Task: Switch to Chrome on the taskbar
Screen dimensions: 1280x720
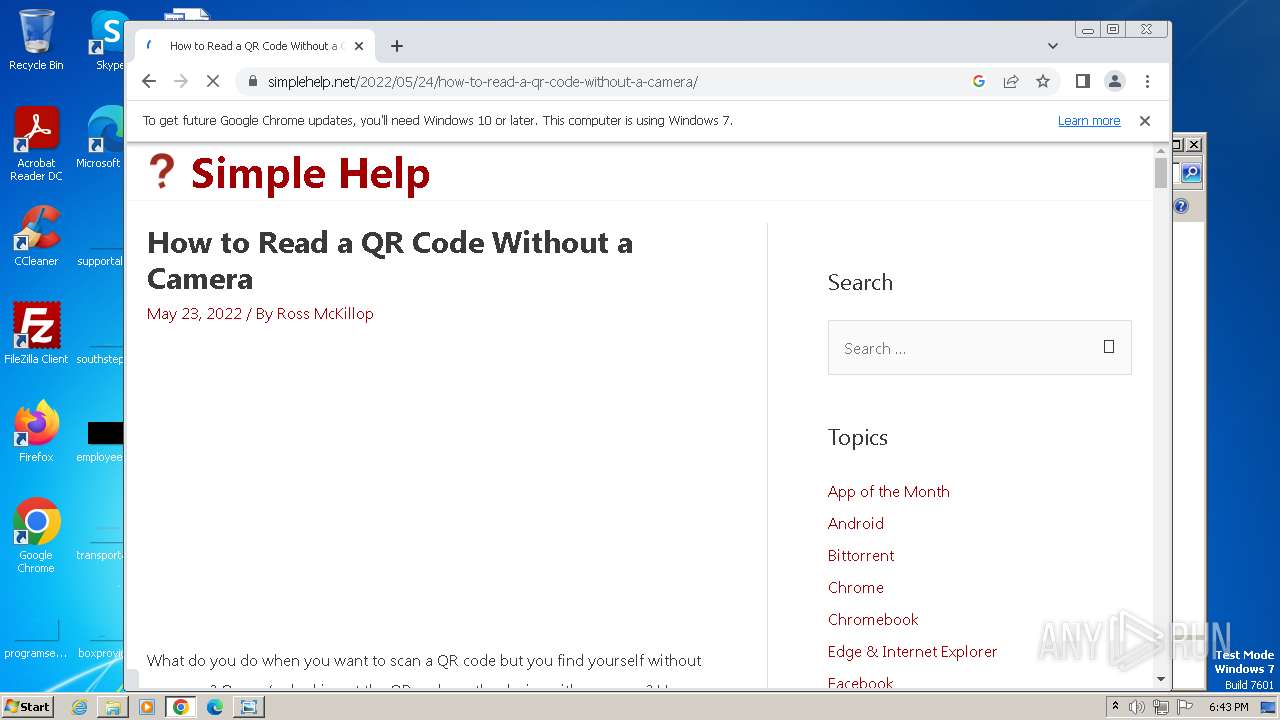Action: (x=181, y=707)
